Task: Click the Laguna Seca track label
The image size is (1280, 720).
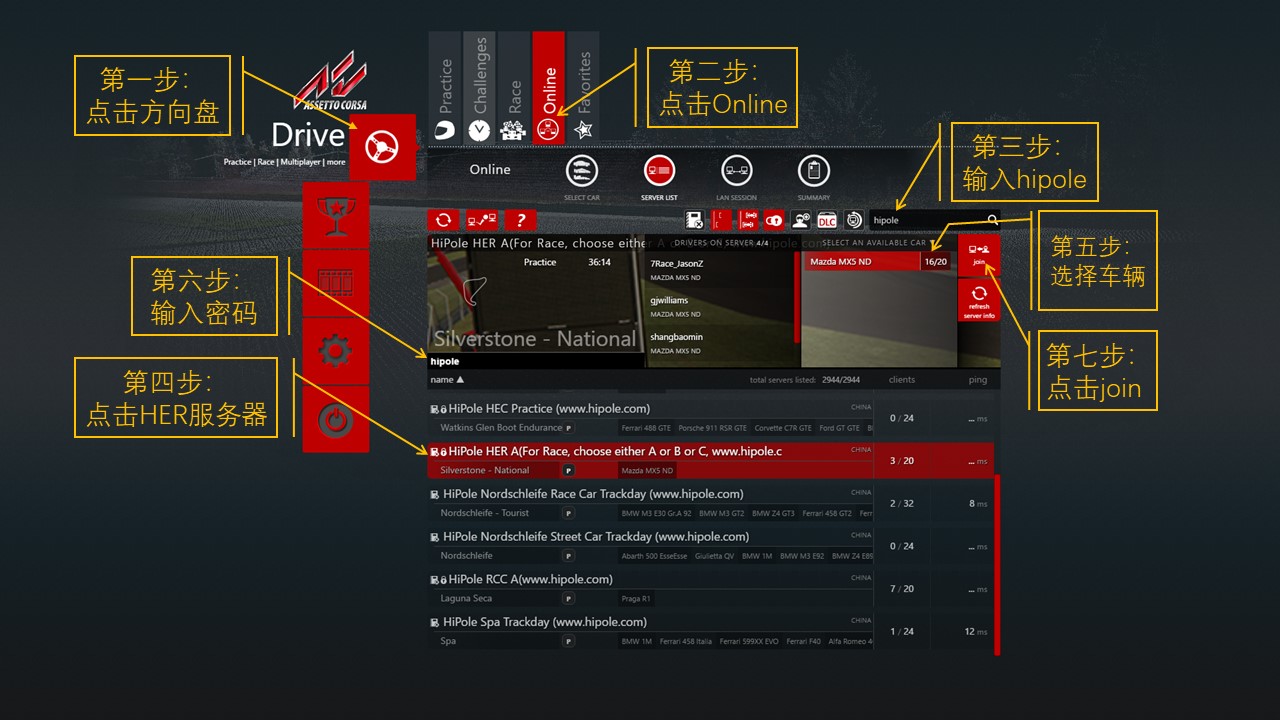Action: [466, 599]
